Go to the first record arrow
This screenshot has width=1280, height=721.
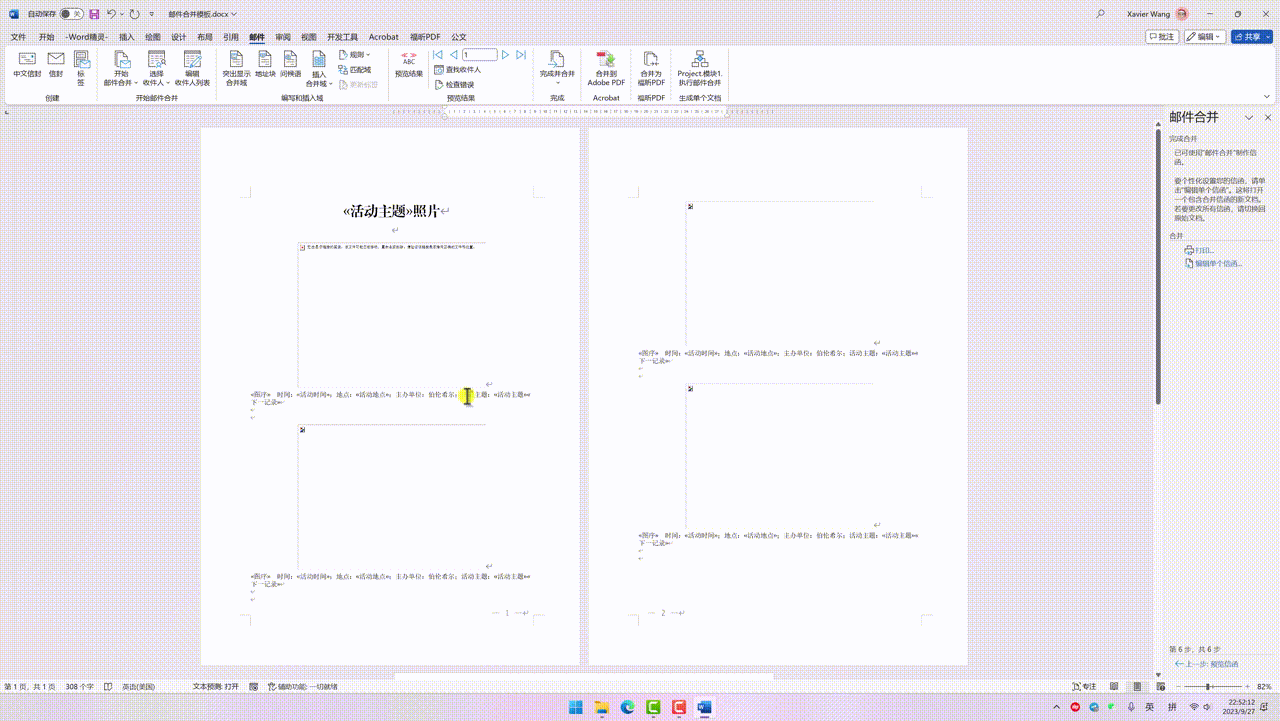point(438,55)
